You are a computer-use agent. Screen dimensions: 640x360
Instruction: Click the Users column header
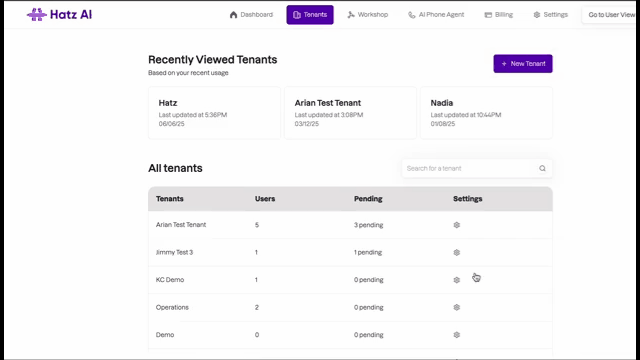pyautogui.click(x=265, y=199)
